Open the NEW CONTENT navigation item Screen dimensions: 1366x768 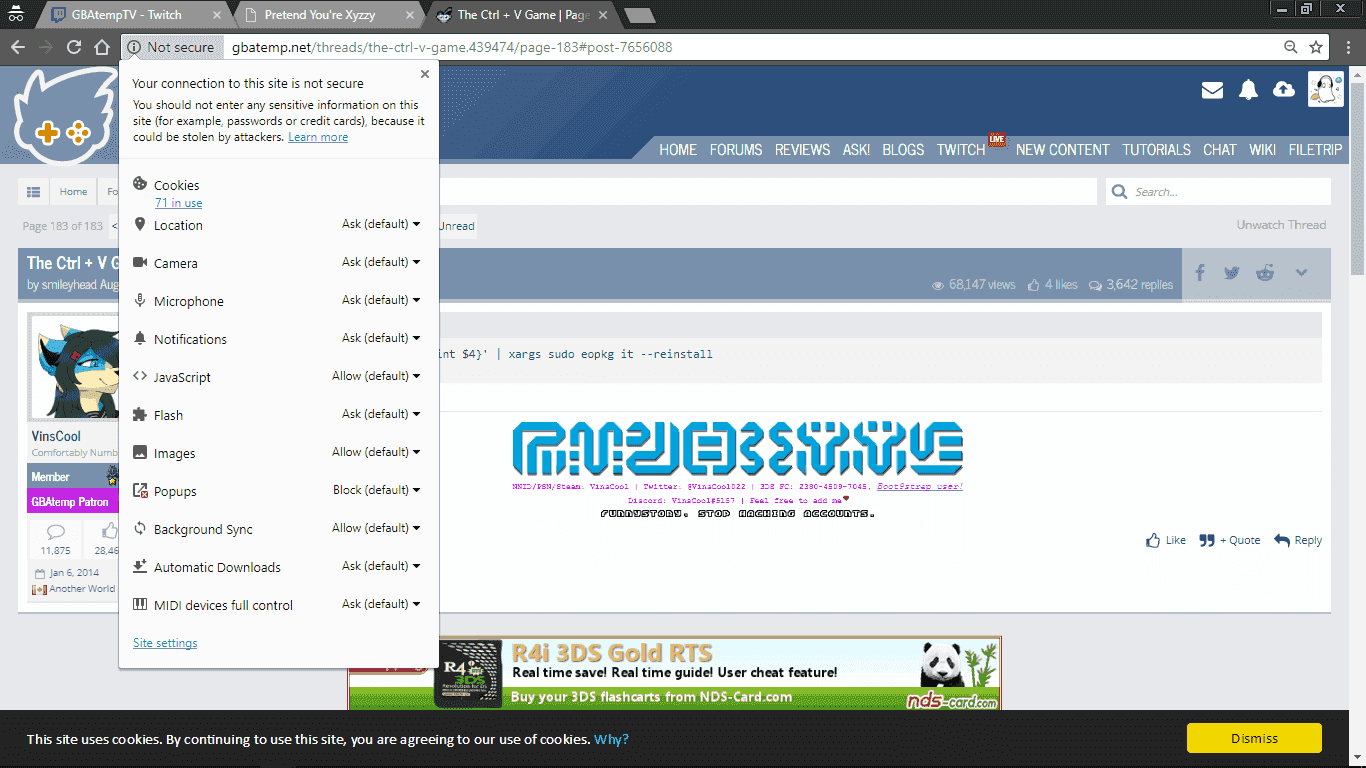tap(1062, 150)
